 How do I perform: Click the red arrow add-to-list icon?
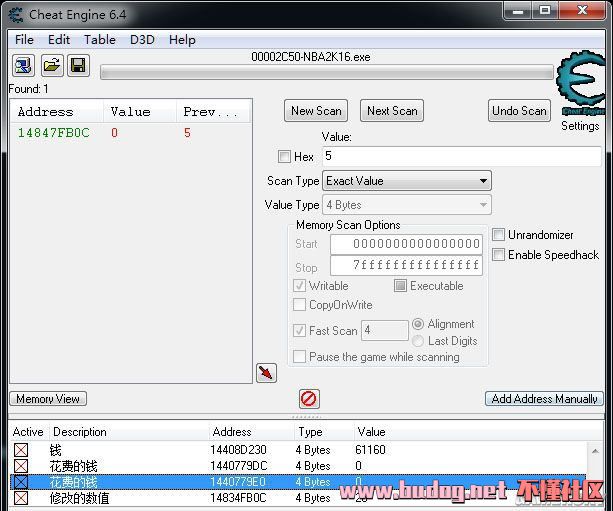[266, 373]
